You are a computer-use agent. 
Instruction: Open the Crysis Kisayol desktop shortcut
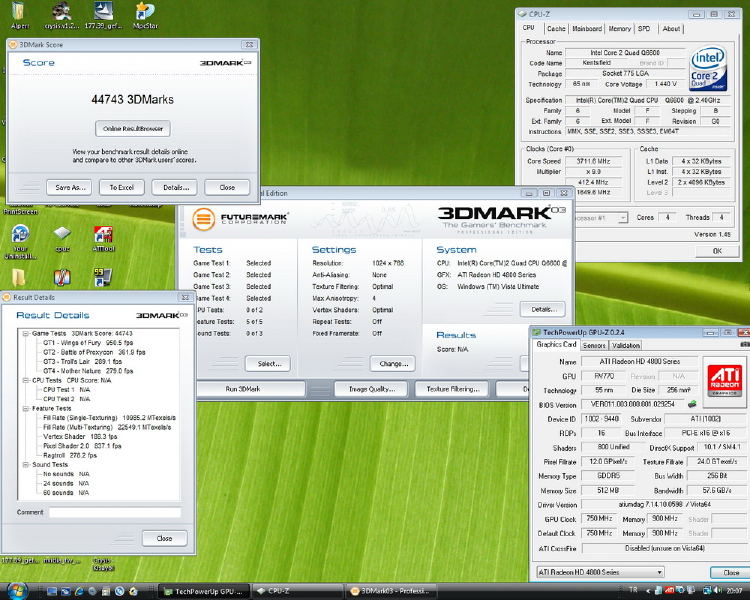coord(103,564)
